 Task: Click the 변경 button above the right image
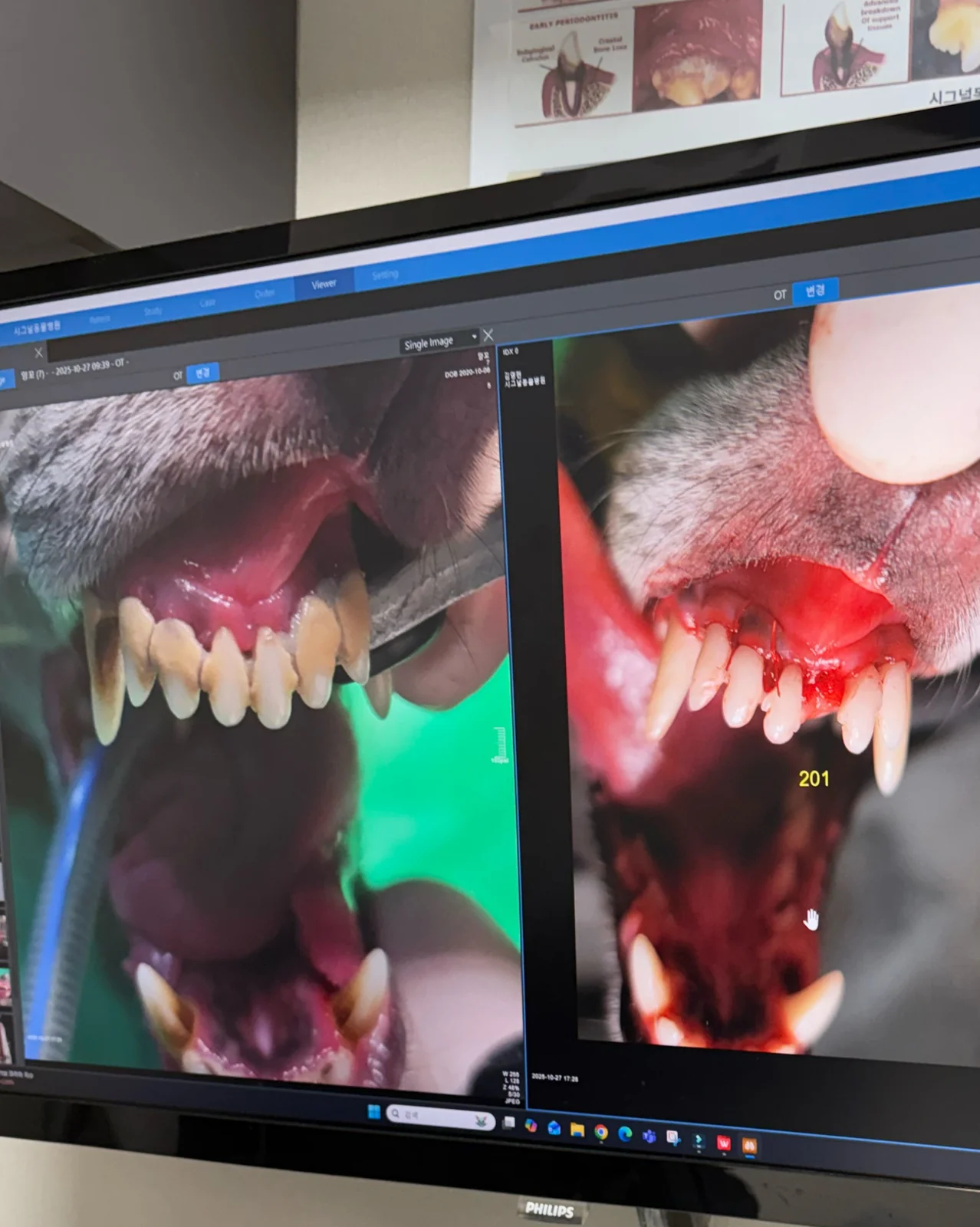[815, 291]
